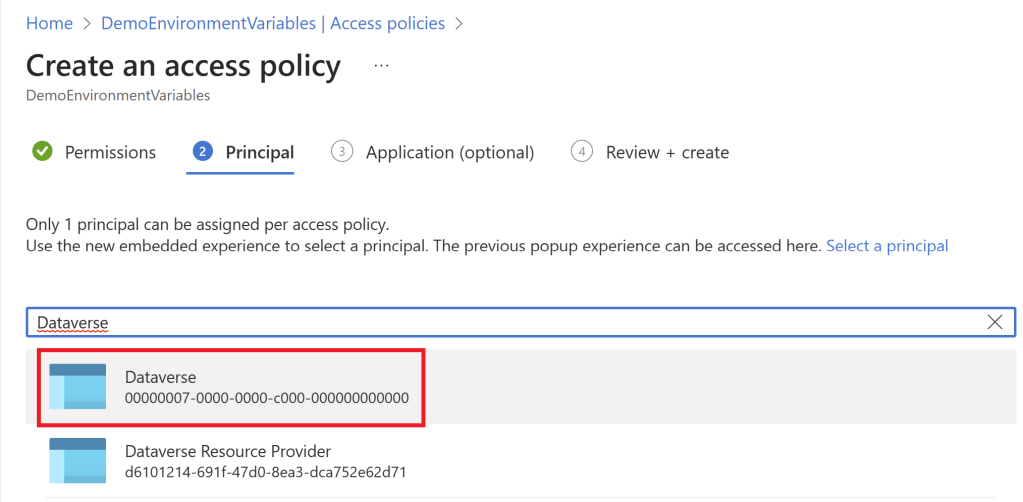The width and height of the screenshot is (1023, 502).
Task: Open the Select a principal link
Action: (886, 245)
